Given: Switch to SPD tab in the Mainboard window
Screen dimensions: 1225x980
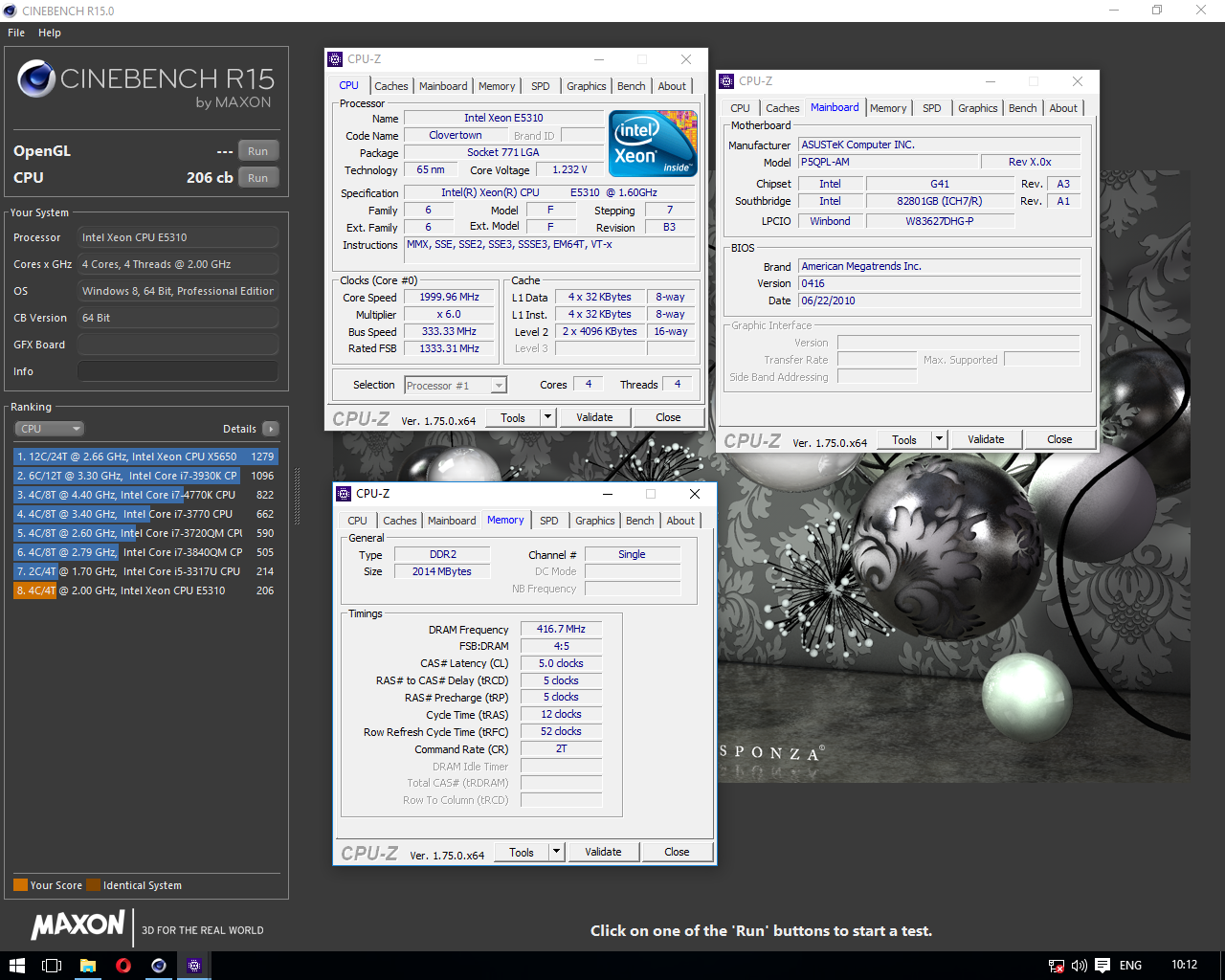Looking at the screenshot, I should tap(932, 108).
